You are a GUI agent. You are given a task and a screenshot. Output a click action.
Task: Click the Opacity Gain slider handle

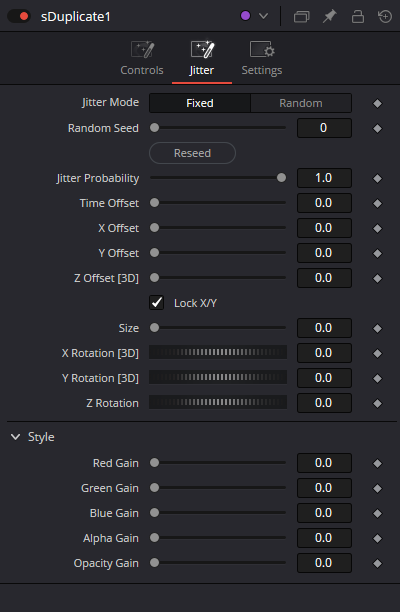(x=155, y=562)
